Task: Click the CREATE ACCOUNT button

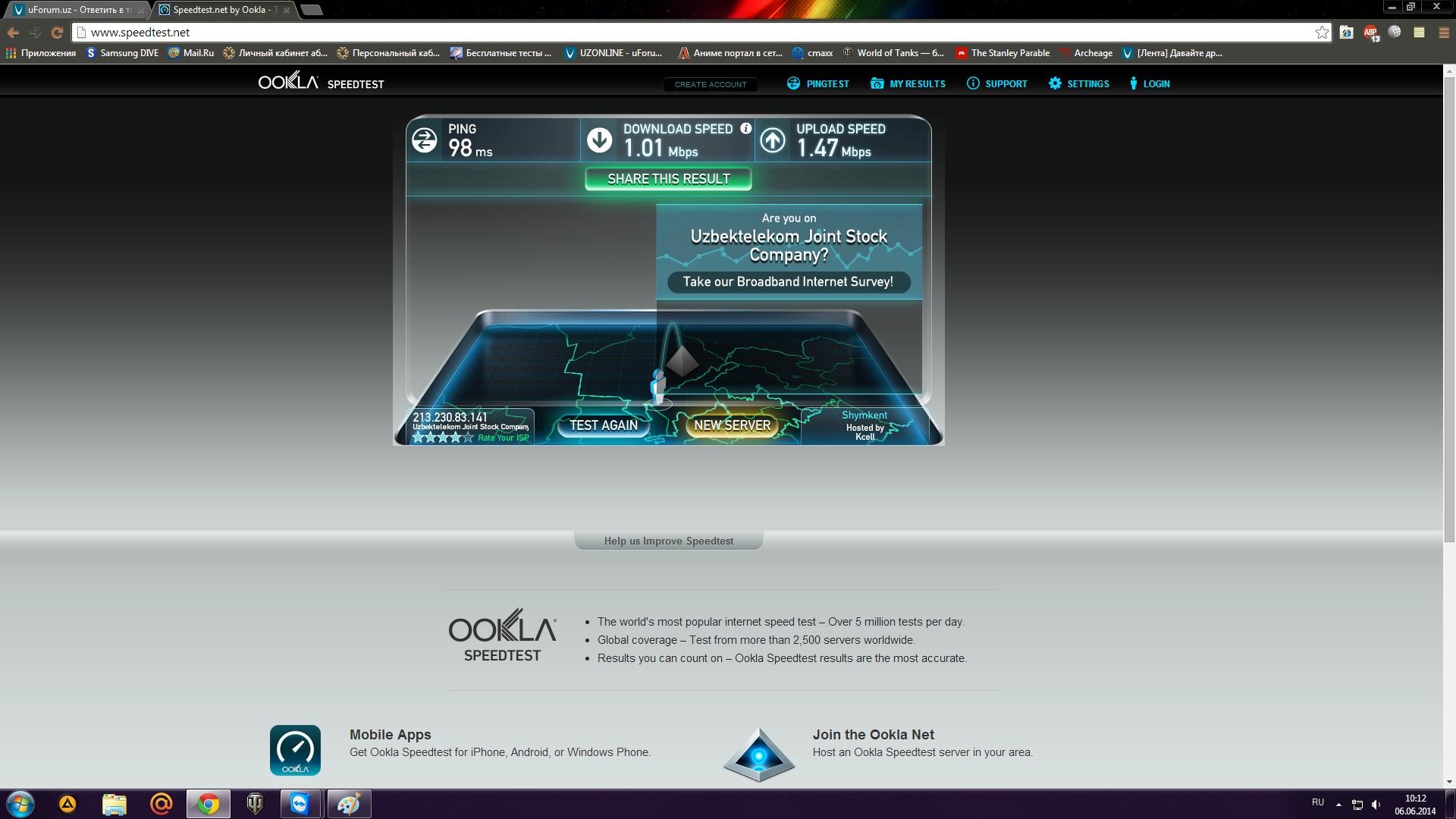Action: pyautogui.click(x=711, y=84)
